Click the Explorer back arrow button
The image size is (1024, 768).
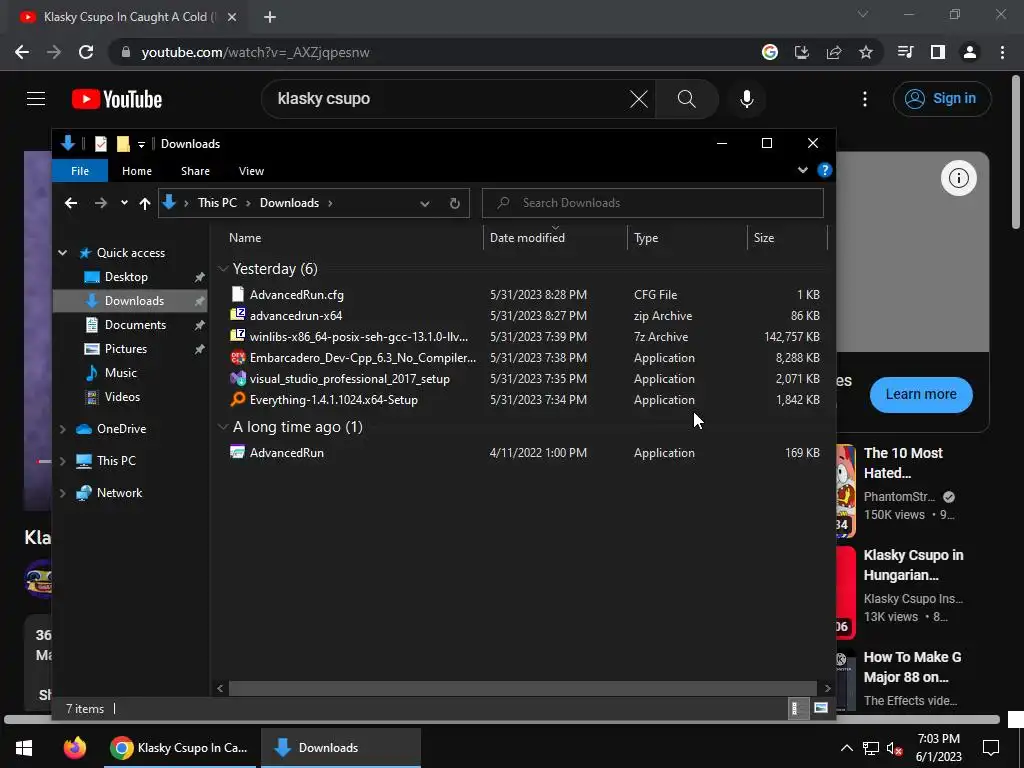pyautogui.click(x=71, y=203)
